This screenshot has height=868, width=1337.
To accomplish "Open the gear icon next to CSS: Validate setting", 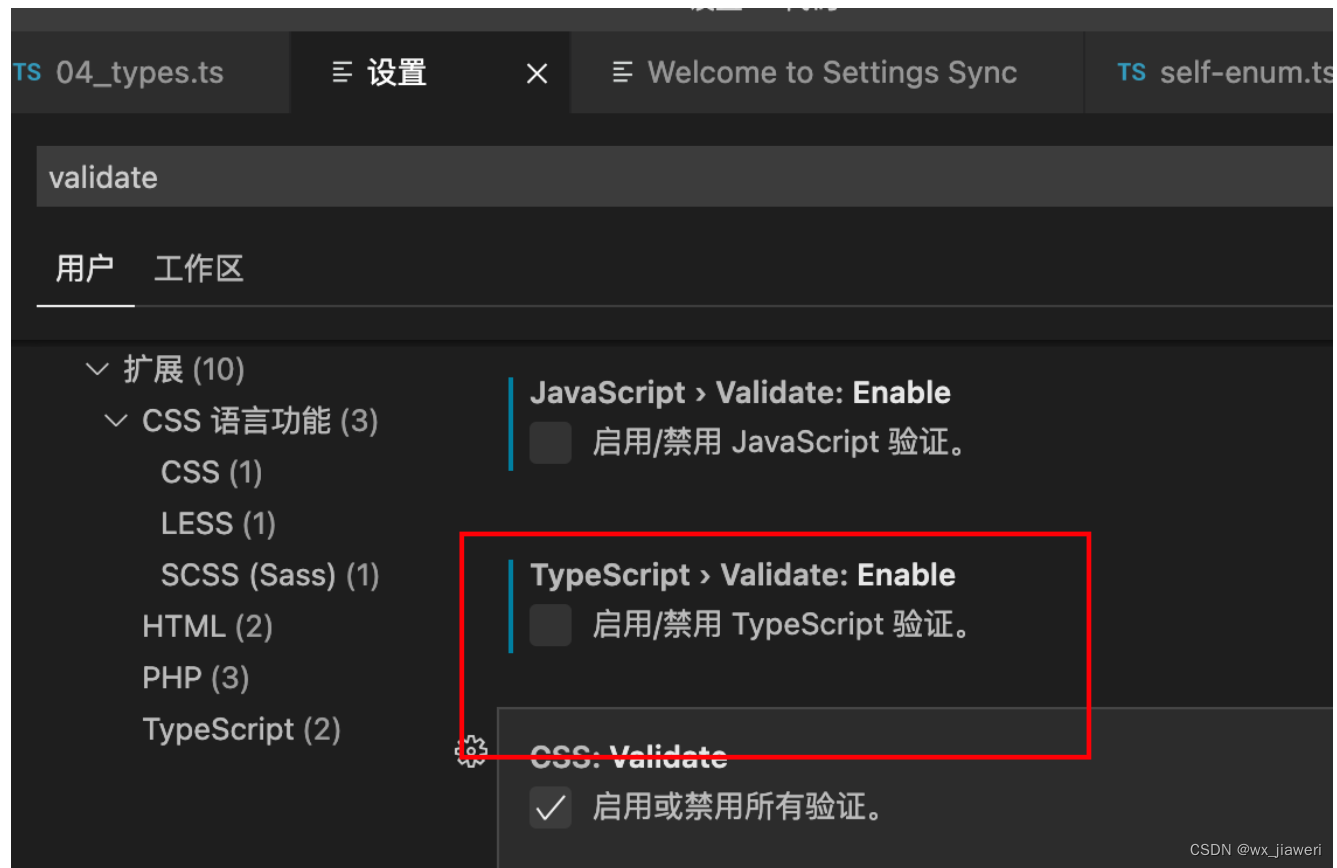I will click(x=471, y=749).
